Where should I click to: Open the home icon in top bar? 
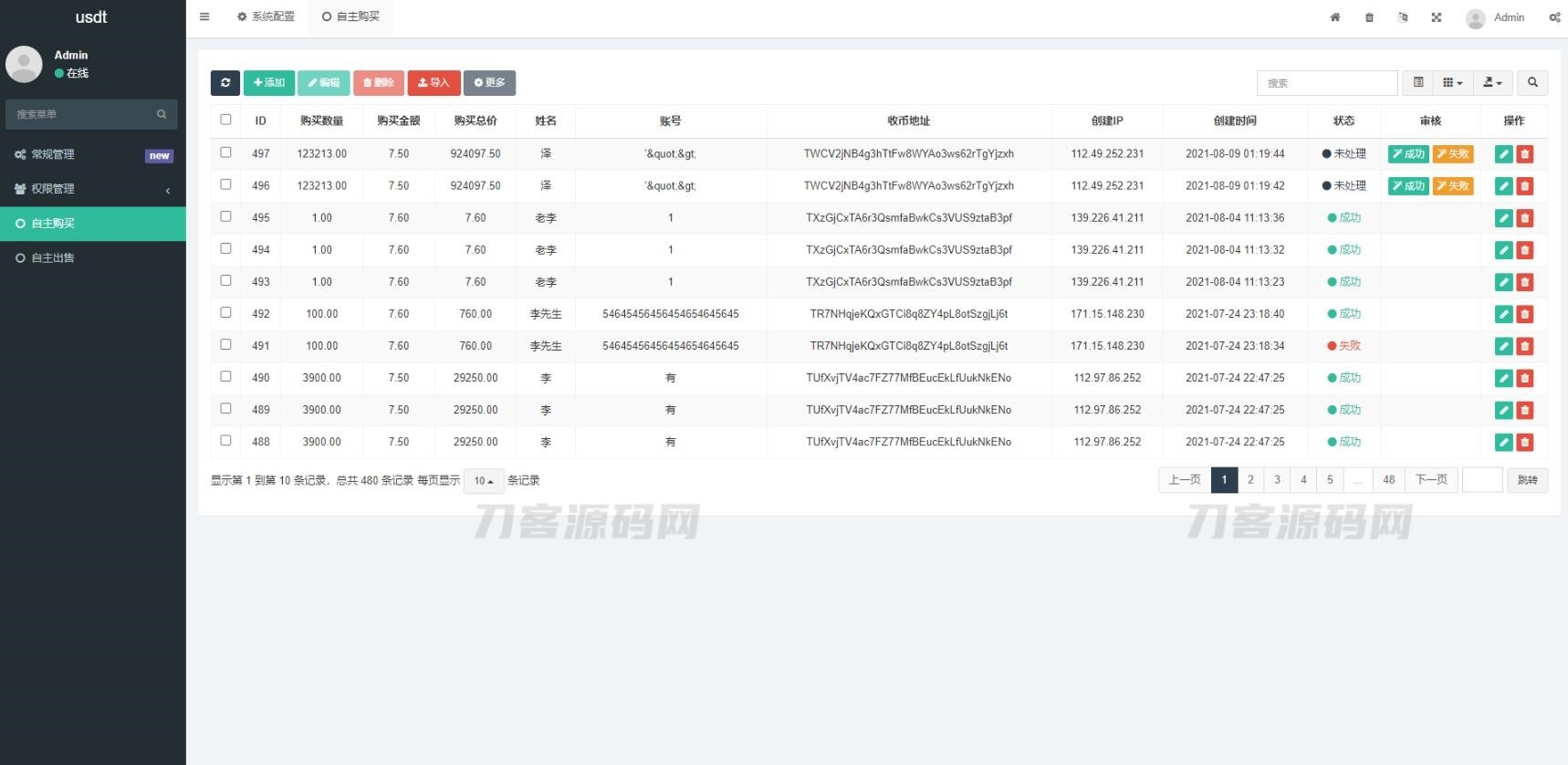point(1335,17)
